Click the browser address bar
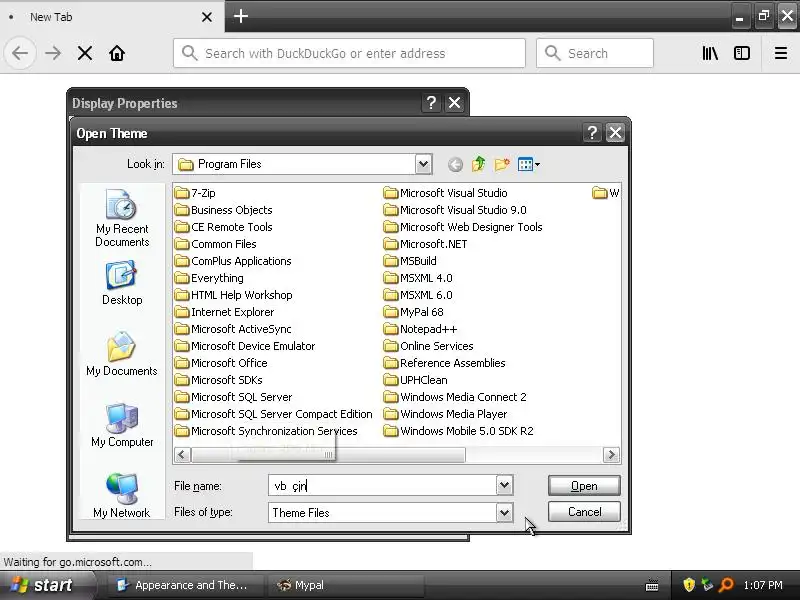 349,53
